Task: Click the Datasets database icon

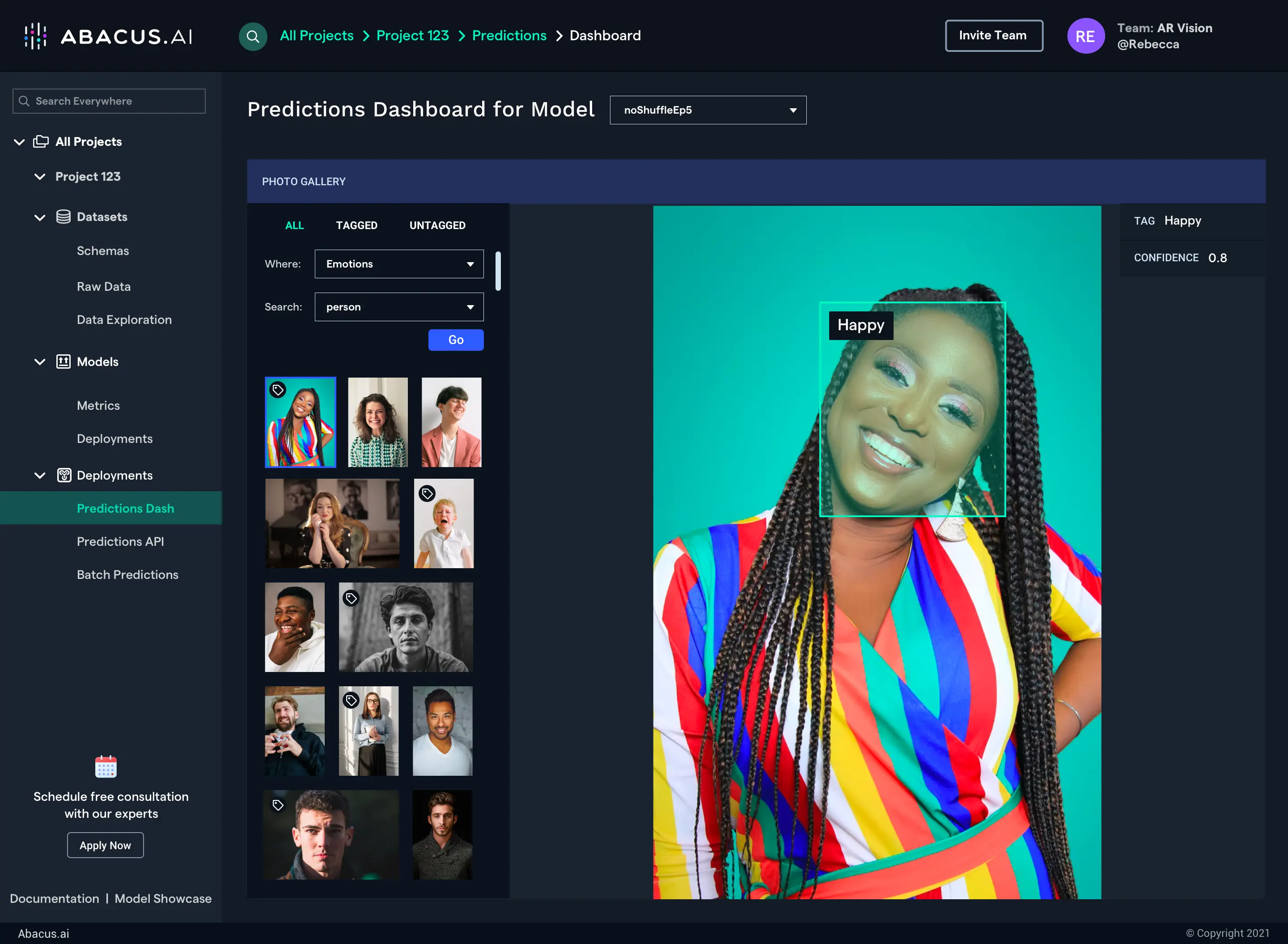Action: click(64, 217)
